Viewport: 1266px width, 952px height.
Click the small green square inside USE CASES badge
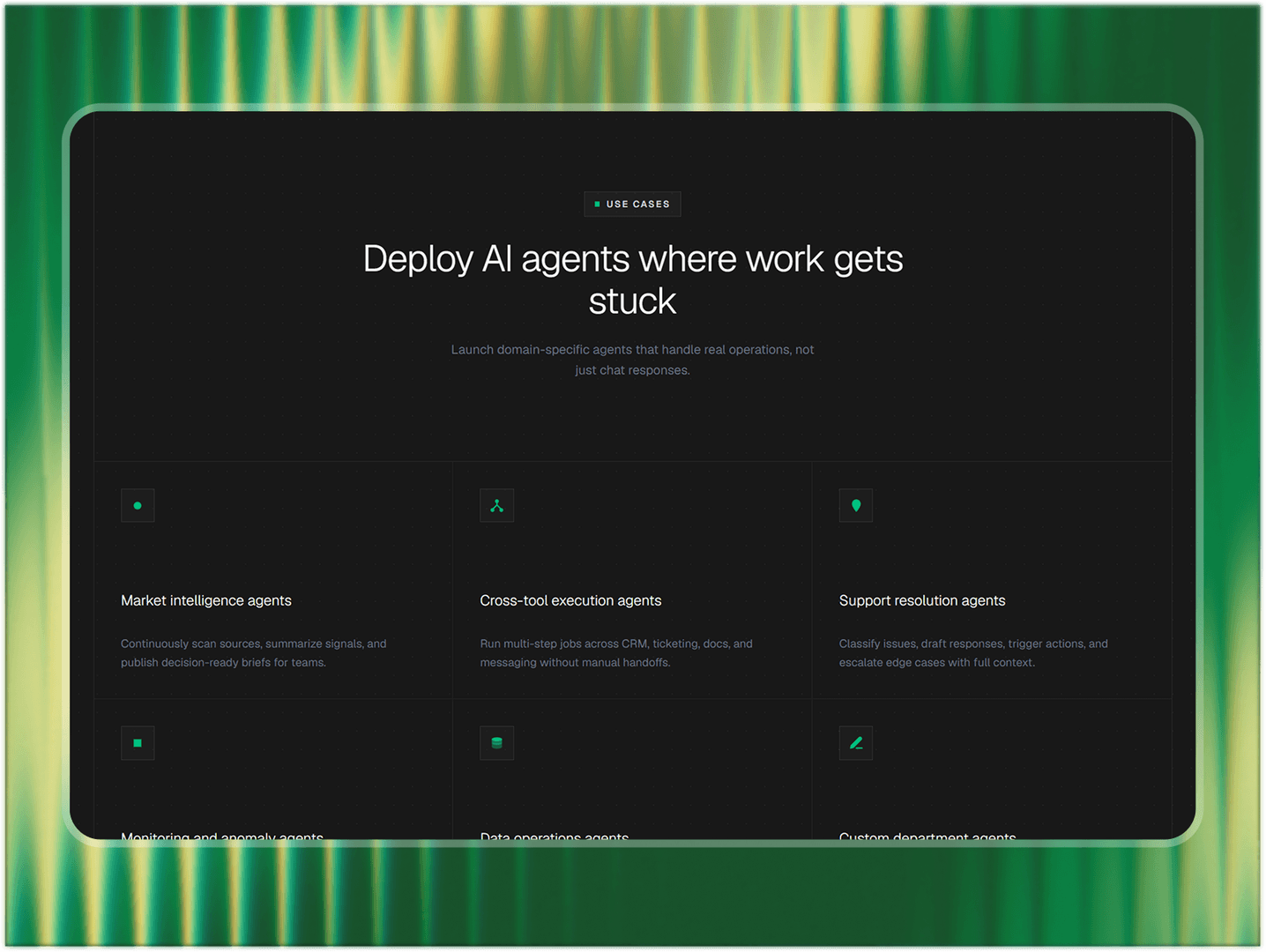pos(597,205)
